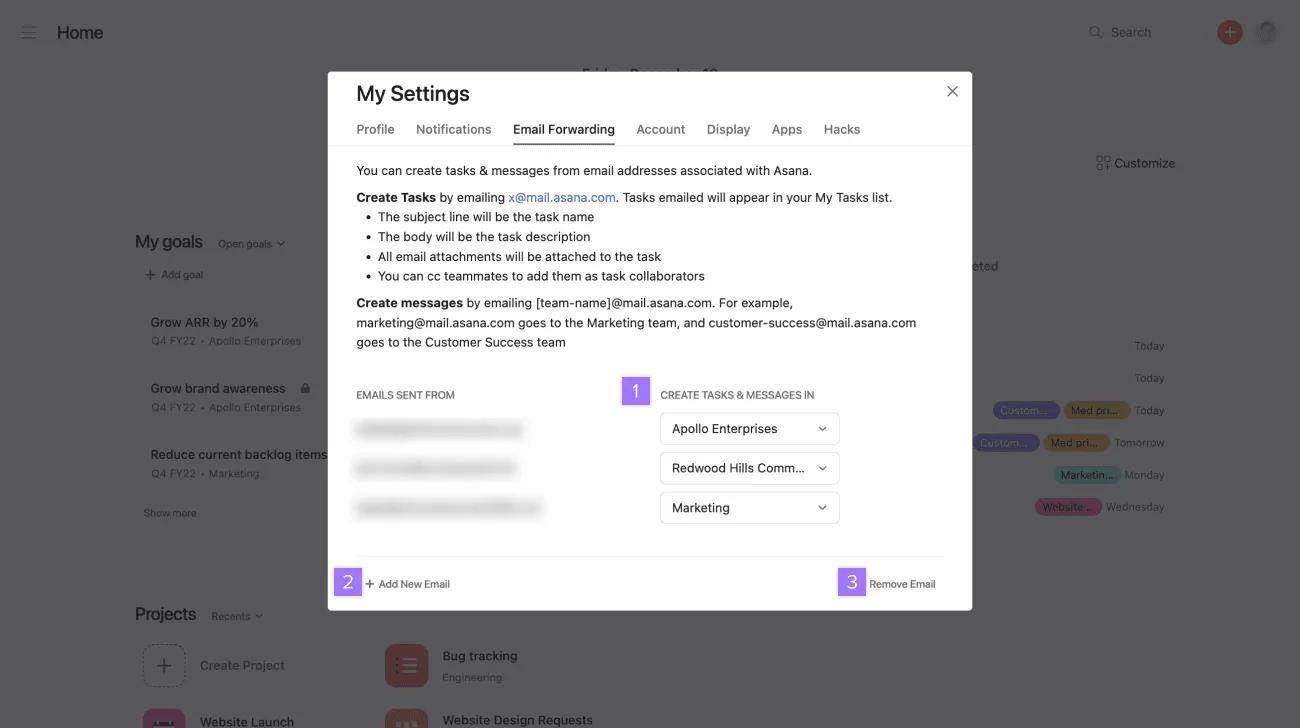Select the first blurred email address
The image size is (1300, 728).
(x=439, y=429)
